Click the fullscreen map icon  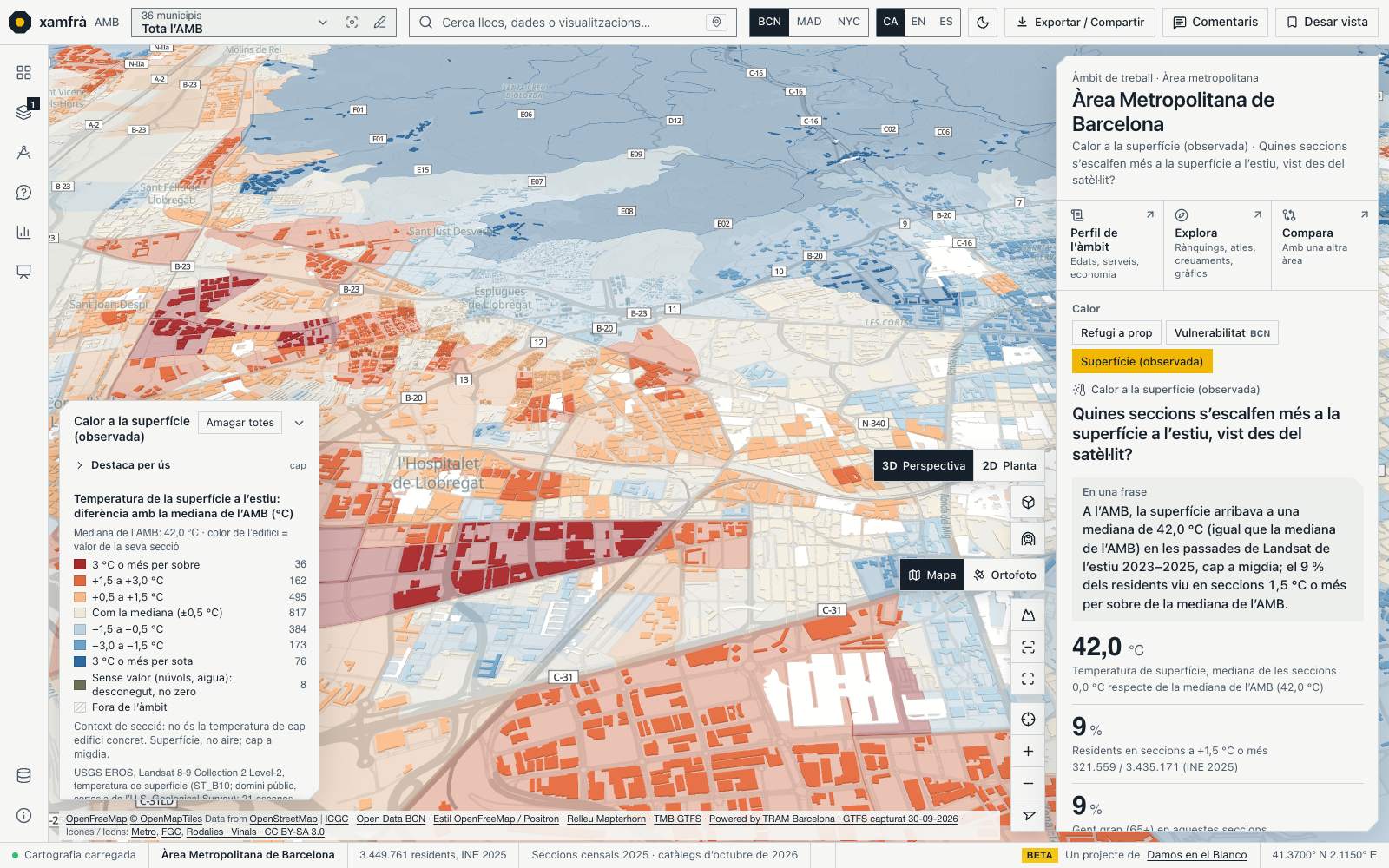1028,679
